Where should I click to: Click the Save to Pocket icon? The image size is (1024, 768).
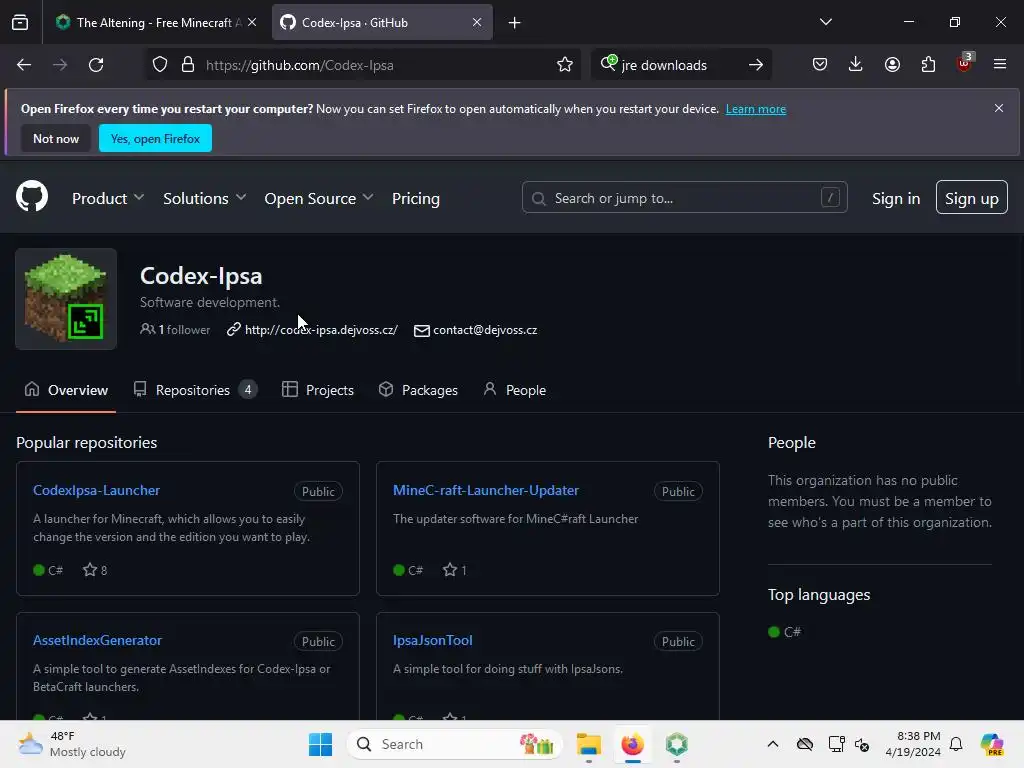(820, 65)
